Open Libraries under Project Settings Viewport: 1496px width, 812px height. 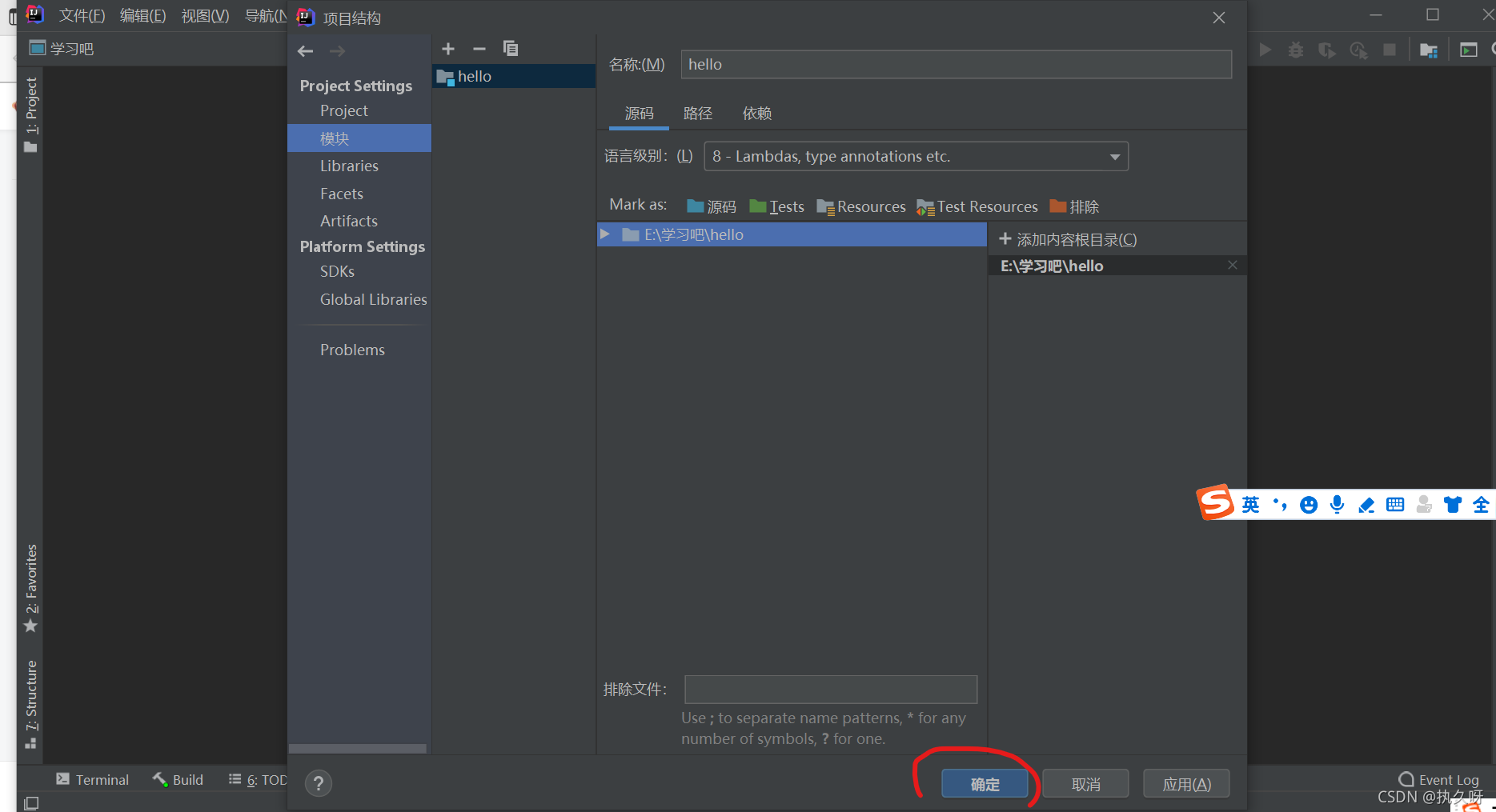point(349,166)
